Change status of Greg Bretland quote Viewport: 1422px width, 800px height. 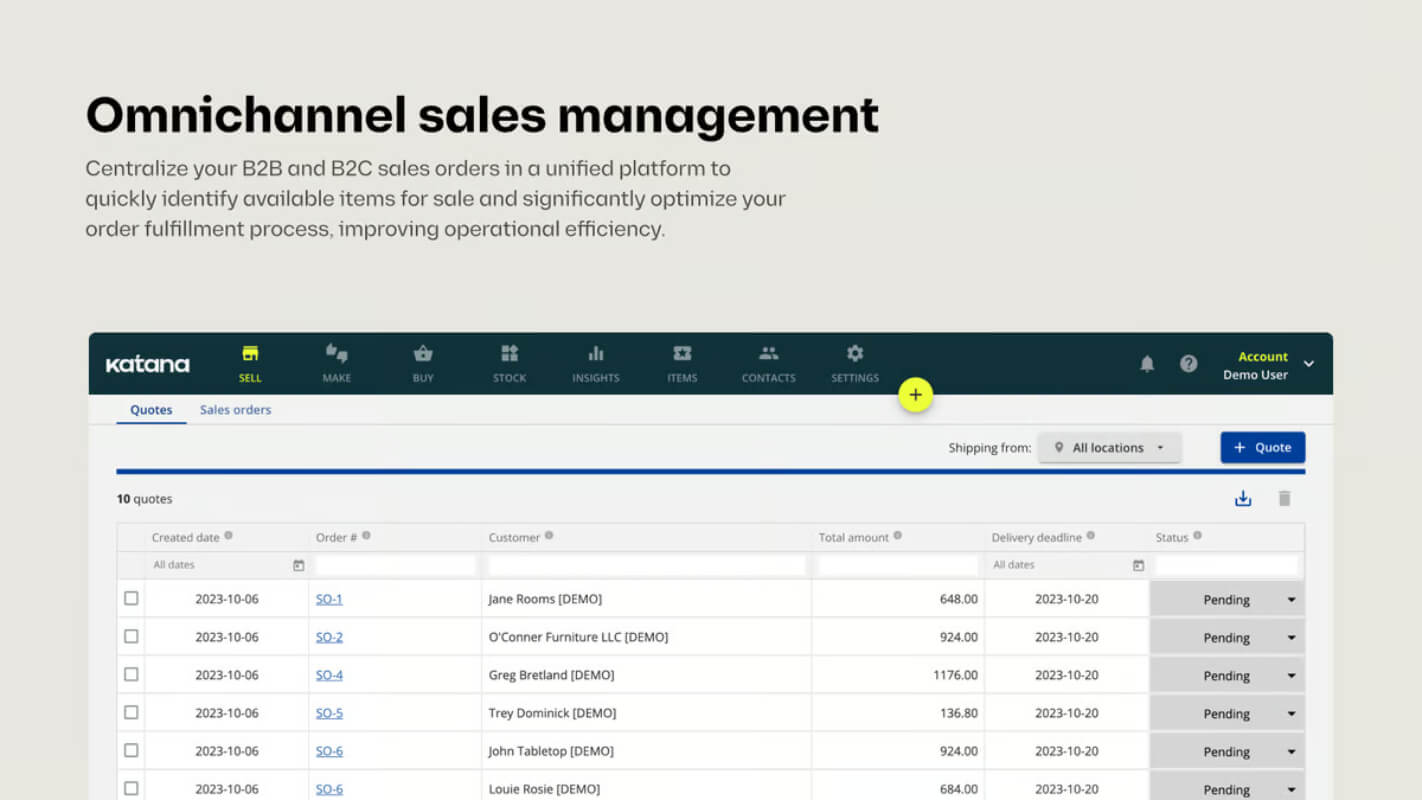[1227, 676]
